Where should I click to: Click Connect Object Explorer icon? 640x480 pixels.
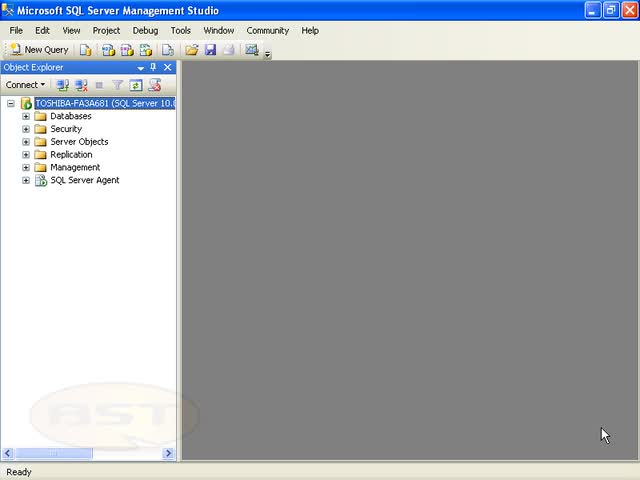[62, 85]
